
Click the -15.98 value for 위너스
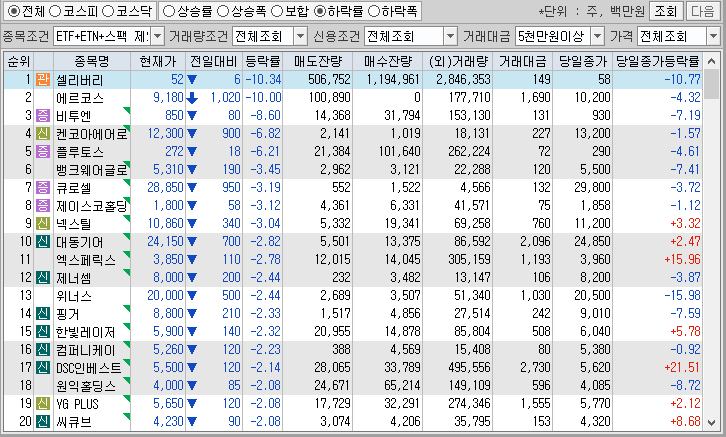(x=682, y=295)
